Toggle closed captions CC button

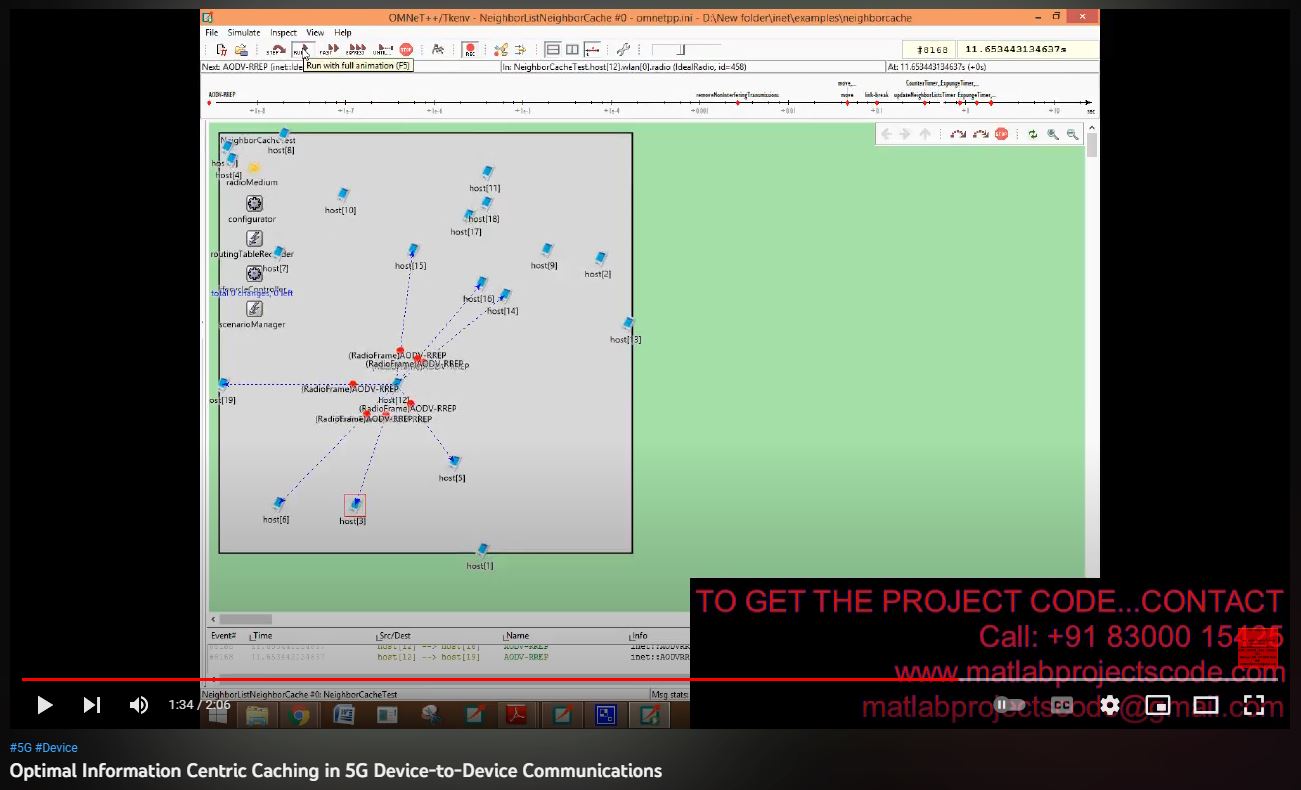click(1062, 705)
